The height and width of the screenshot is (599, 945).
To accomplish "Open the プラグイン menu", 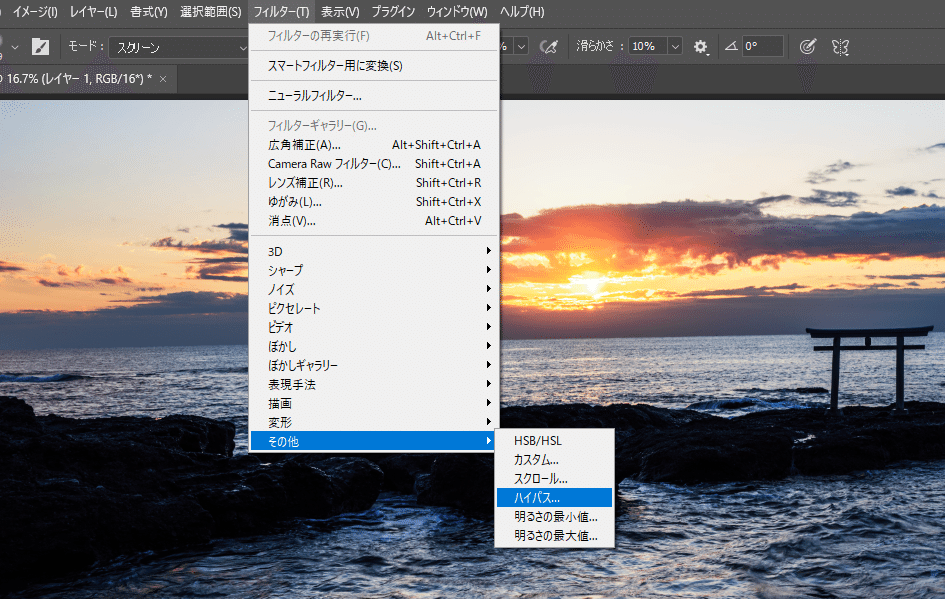I will point(393,11).
